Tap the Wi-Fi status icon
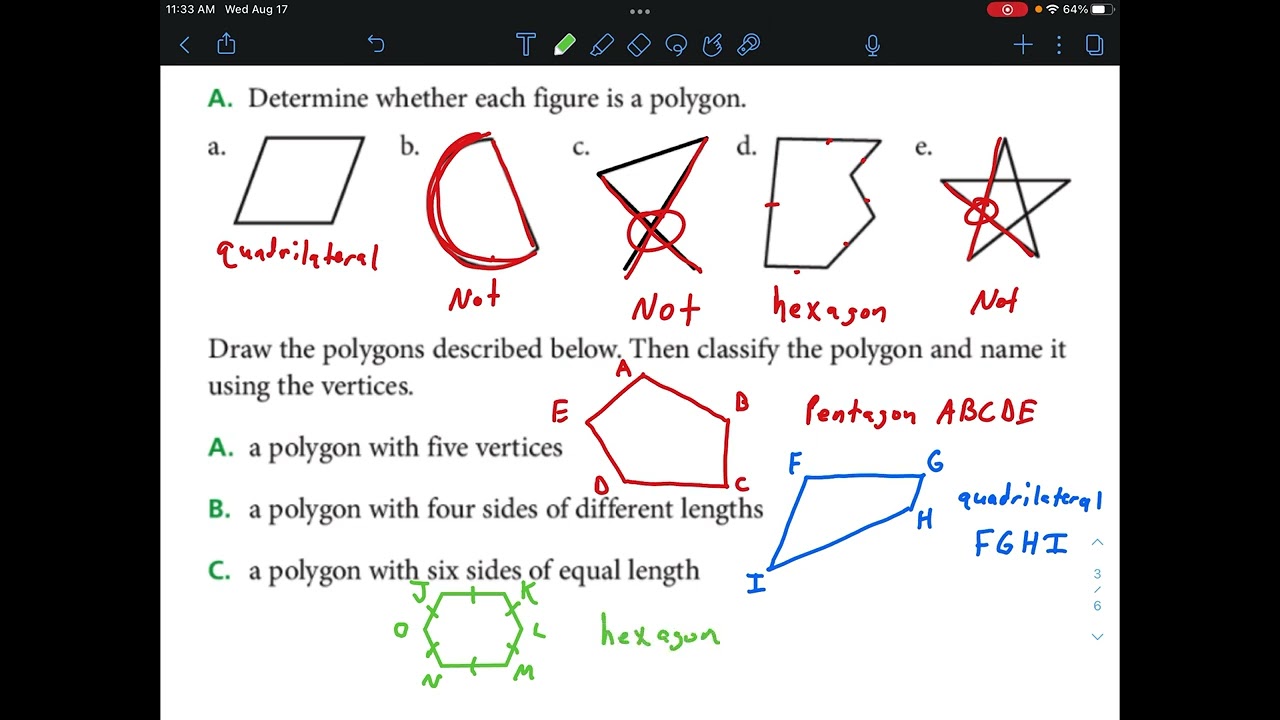Viewport: 1280px width, 720px height. click(x=1052, y=9)
